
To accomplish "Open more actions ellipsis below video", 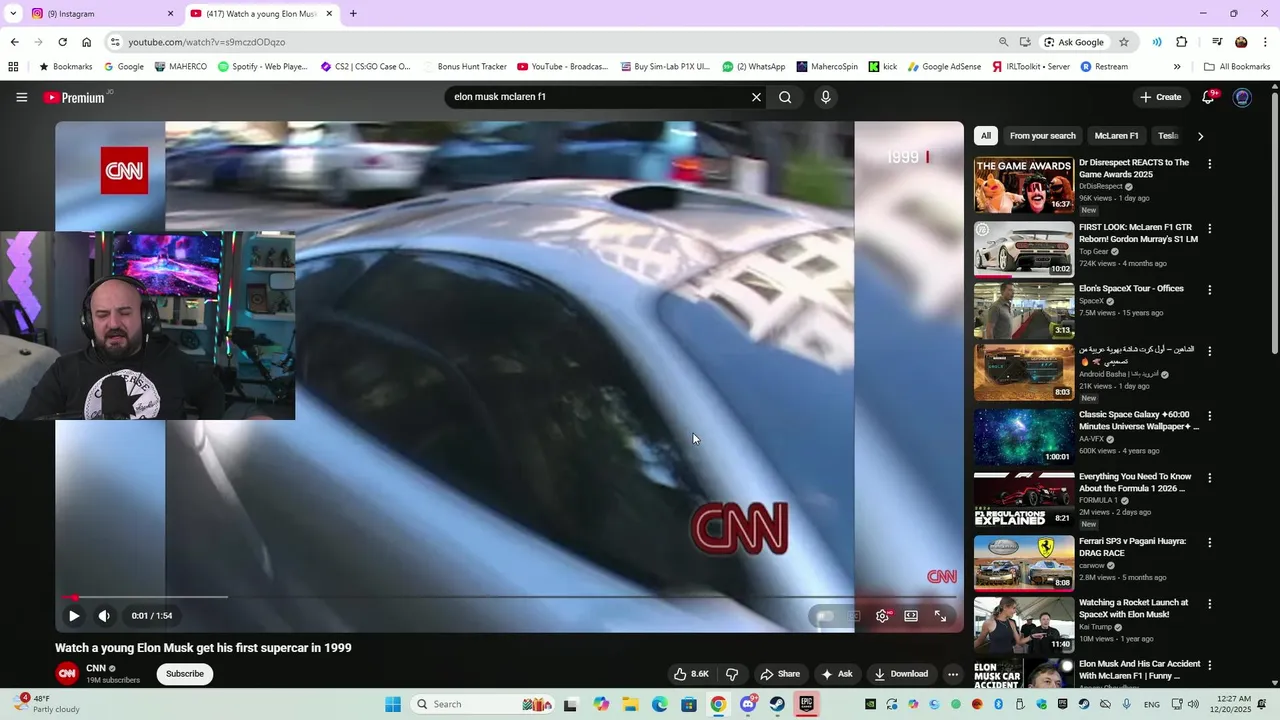I will [x=953, y=674].
